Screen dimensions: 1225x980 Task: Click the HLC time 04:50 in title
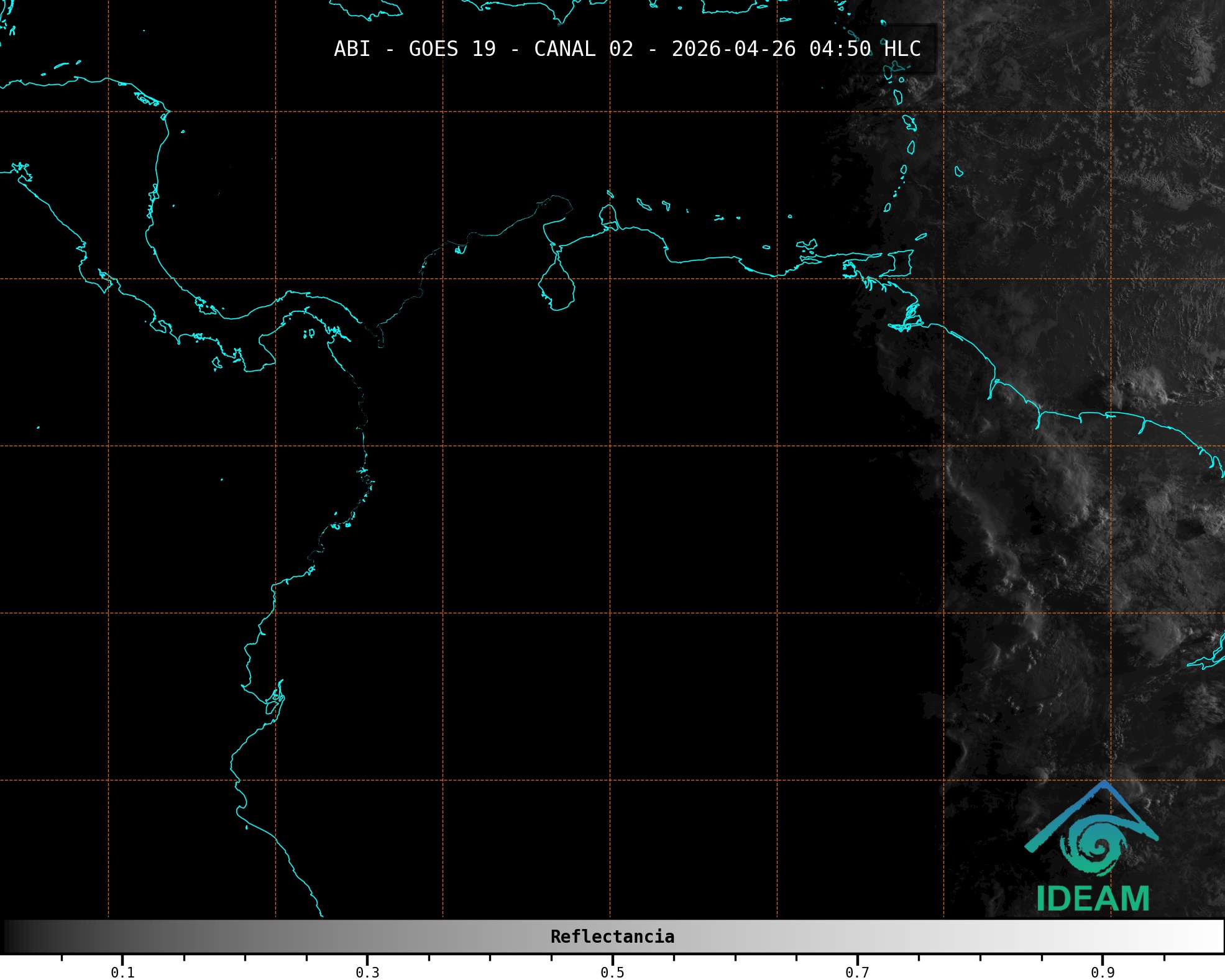(x=840, y=49)
